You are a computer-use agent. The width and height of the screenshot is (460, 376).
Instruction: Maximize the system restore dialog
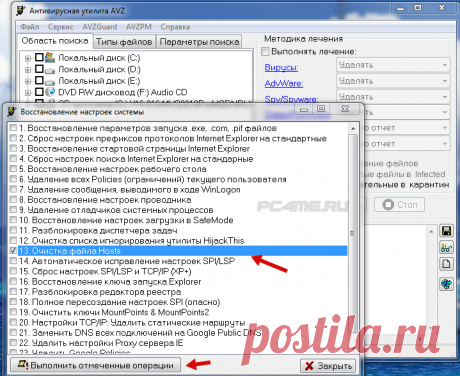(321, 109)
